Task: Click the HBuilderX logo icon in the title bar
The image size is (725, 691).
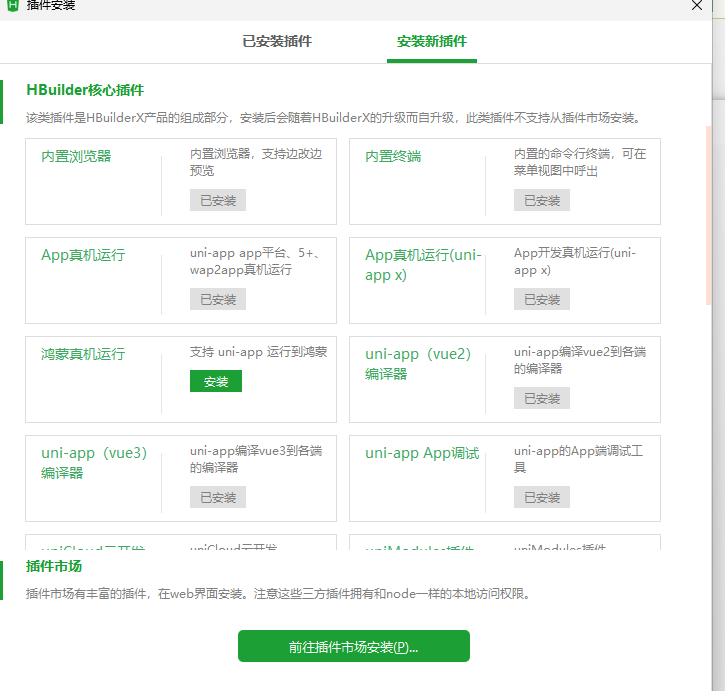Action: point(13,6)
